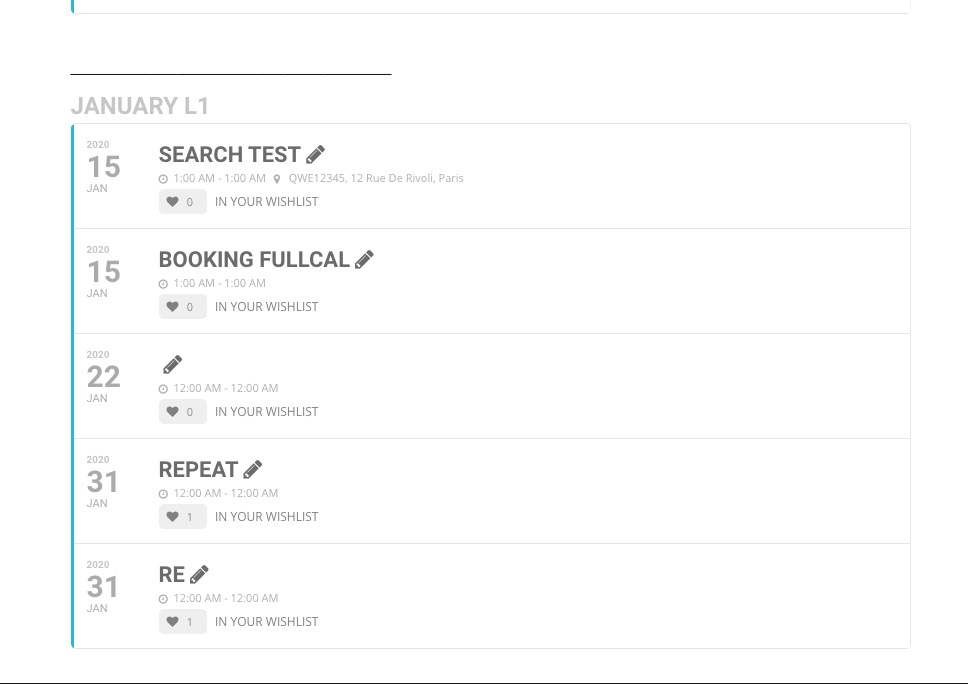The image size is (968, 684).
Task: Toggle the wishlist heart for SEARCH TEST
Action: (173, 202)
